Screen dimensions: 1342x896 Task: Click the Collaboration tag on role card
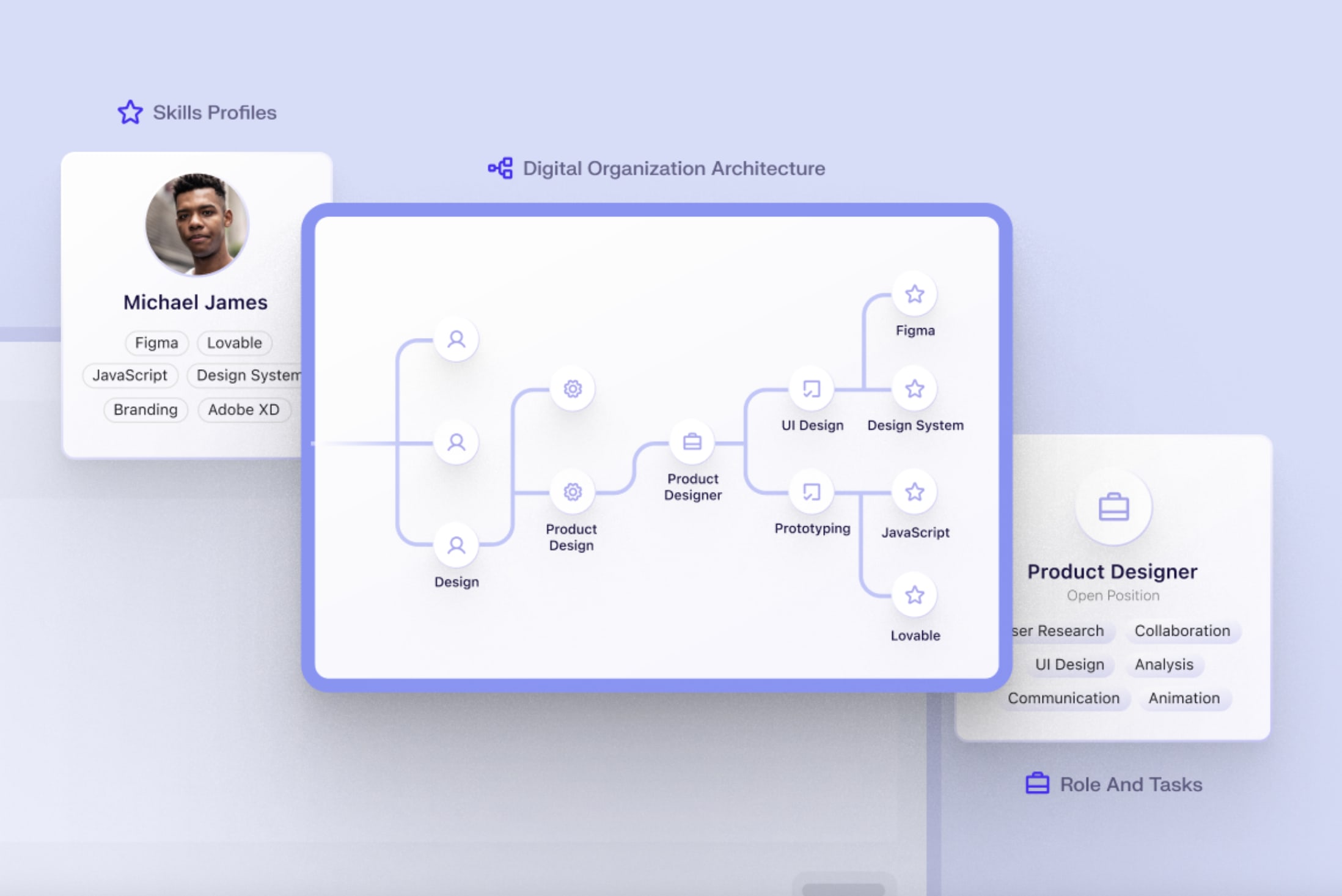pyautogui.click(x=1182, y=631)
